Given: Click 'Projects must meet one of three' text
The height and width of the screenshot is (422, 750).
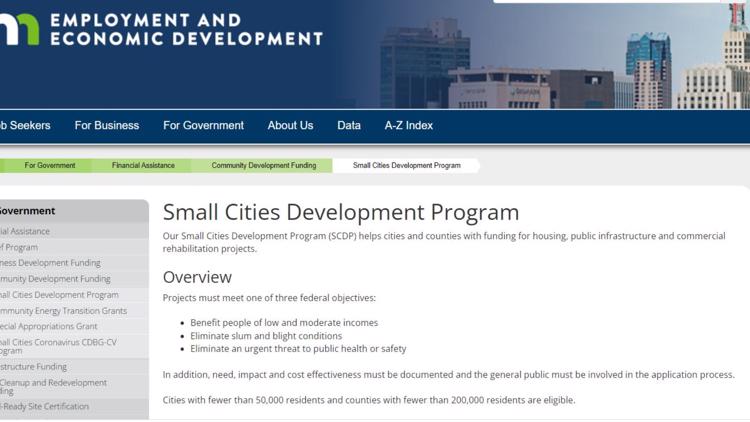Looking at the screenshot, I should [269, 298].
